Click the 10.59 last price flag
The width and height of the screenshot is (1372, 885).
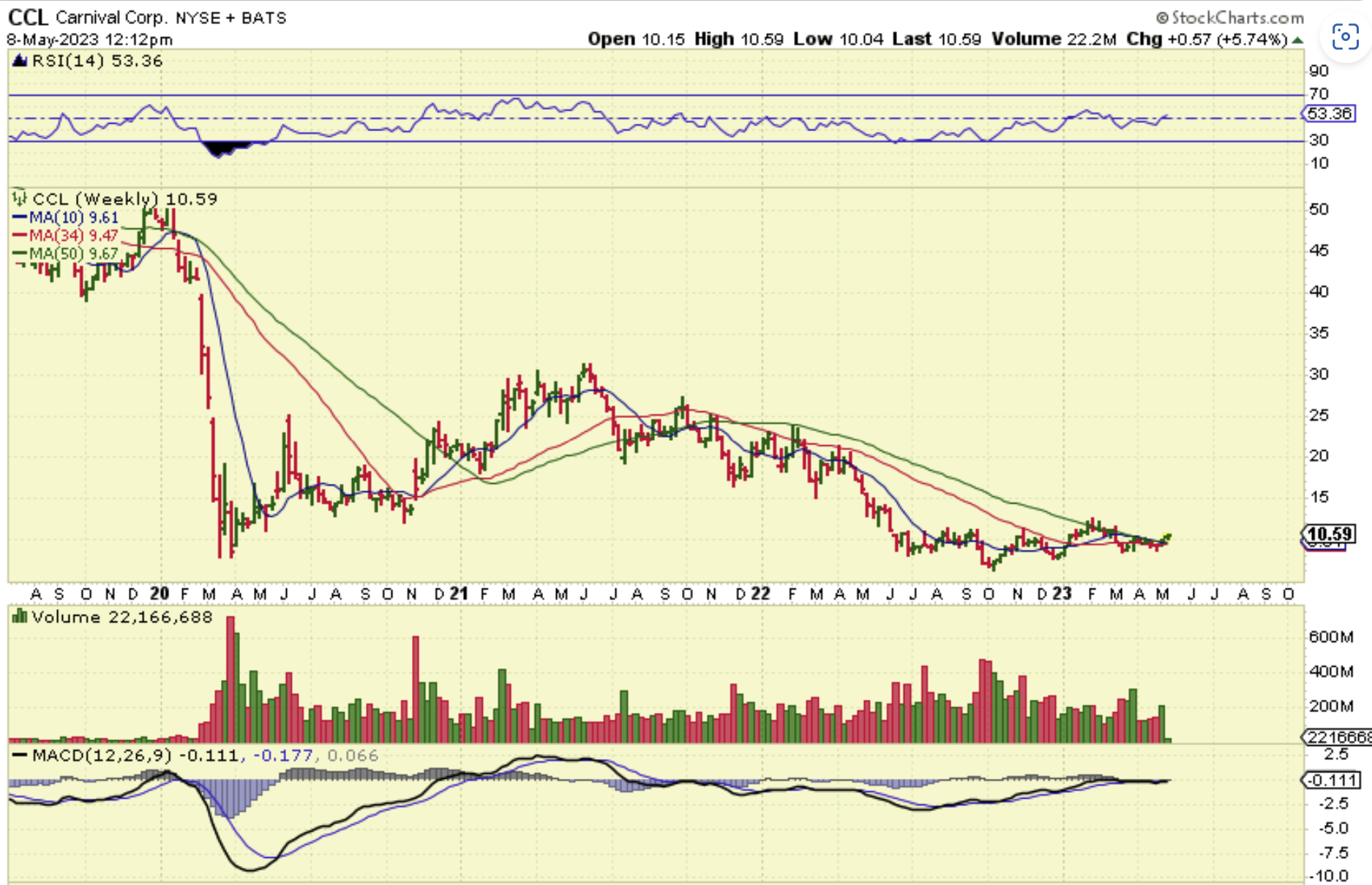point(1330,534)
